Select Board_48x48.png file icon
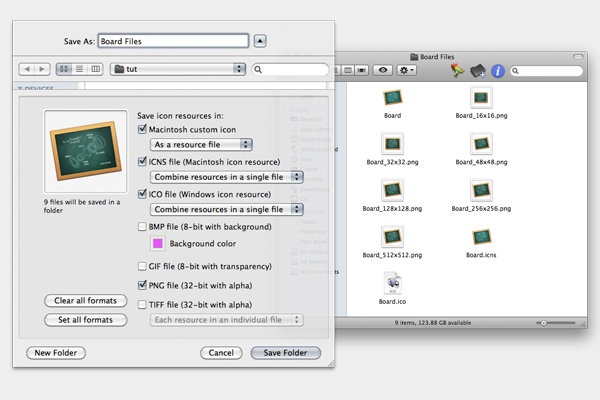This screenshot has height=400, width=600. [481, 144]
